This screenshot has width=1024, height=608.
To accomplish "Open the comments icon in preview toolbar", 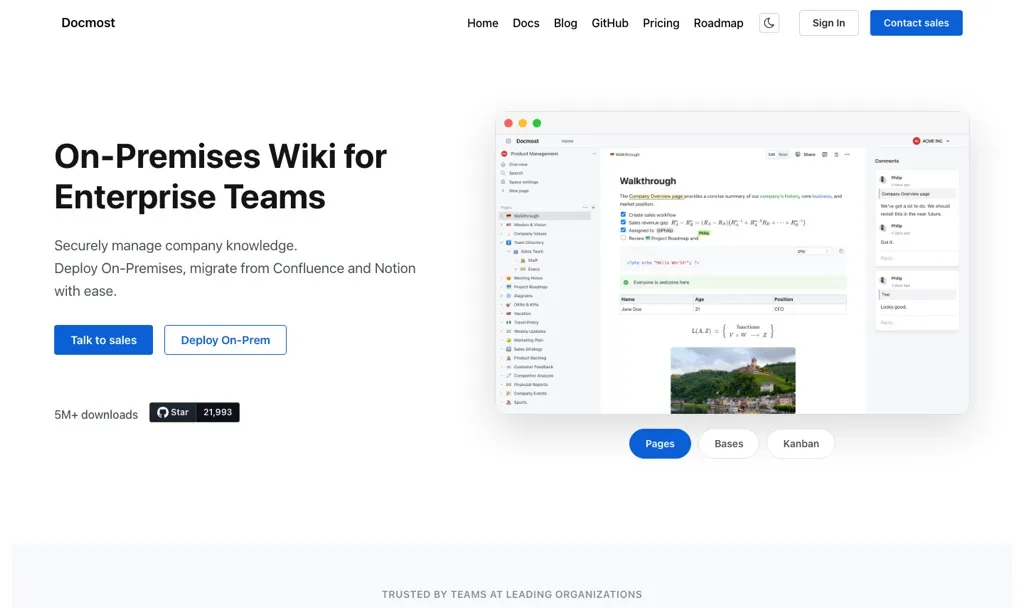I will [x=824, y=154].
